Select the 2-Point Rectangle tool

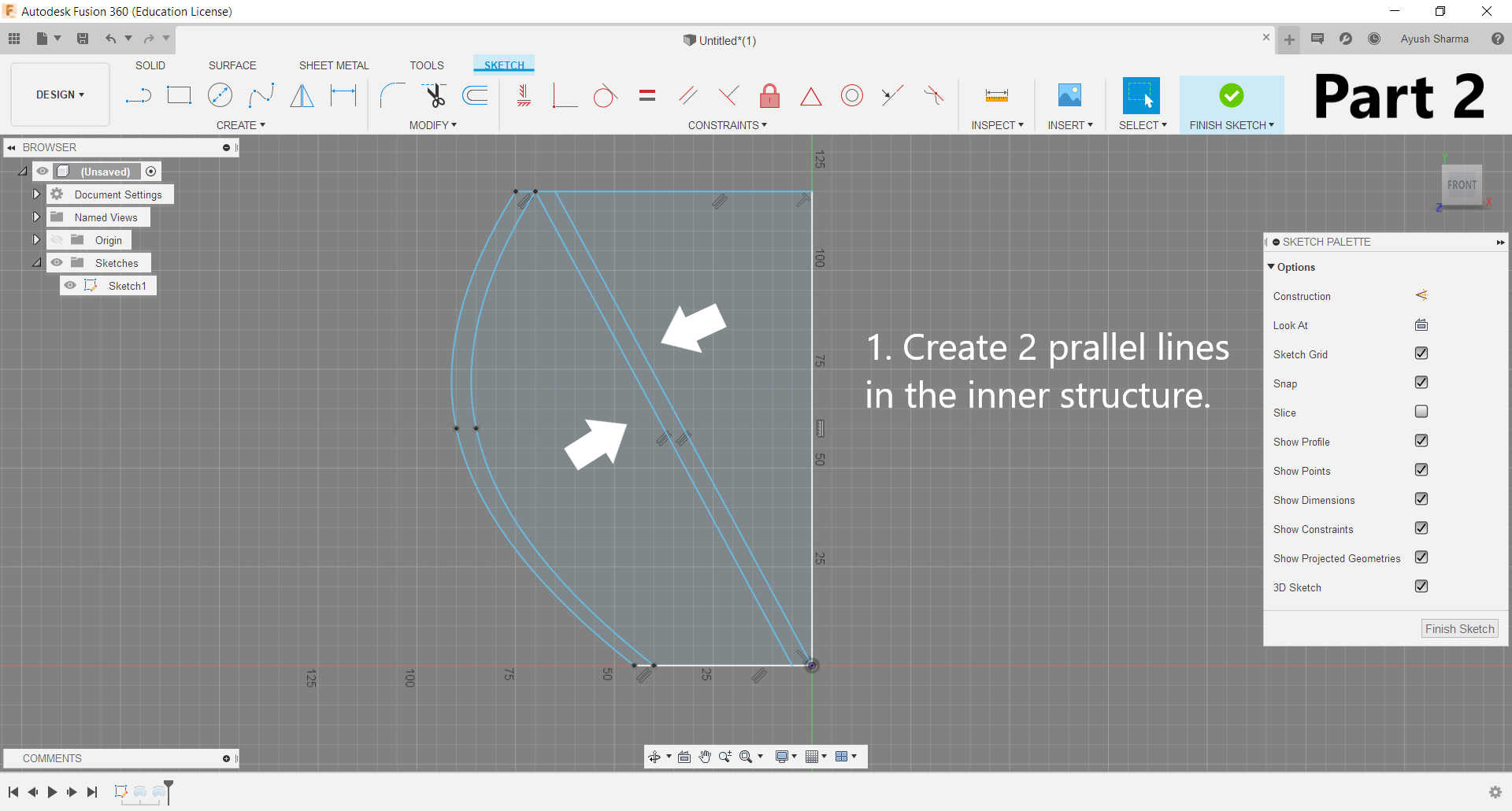pos(180,96)
